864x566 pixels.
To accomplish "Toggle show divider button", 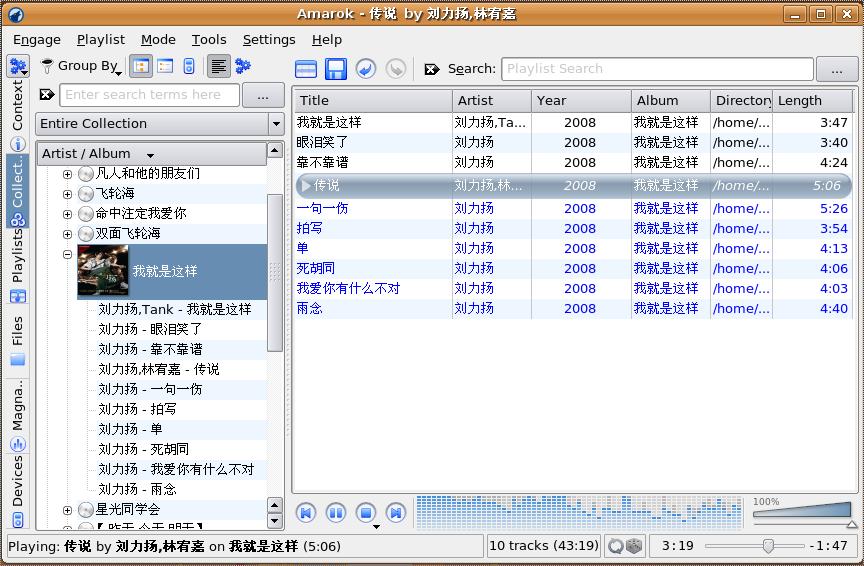I will [x=219, y=67].
